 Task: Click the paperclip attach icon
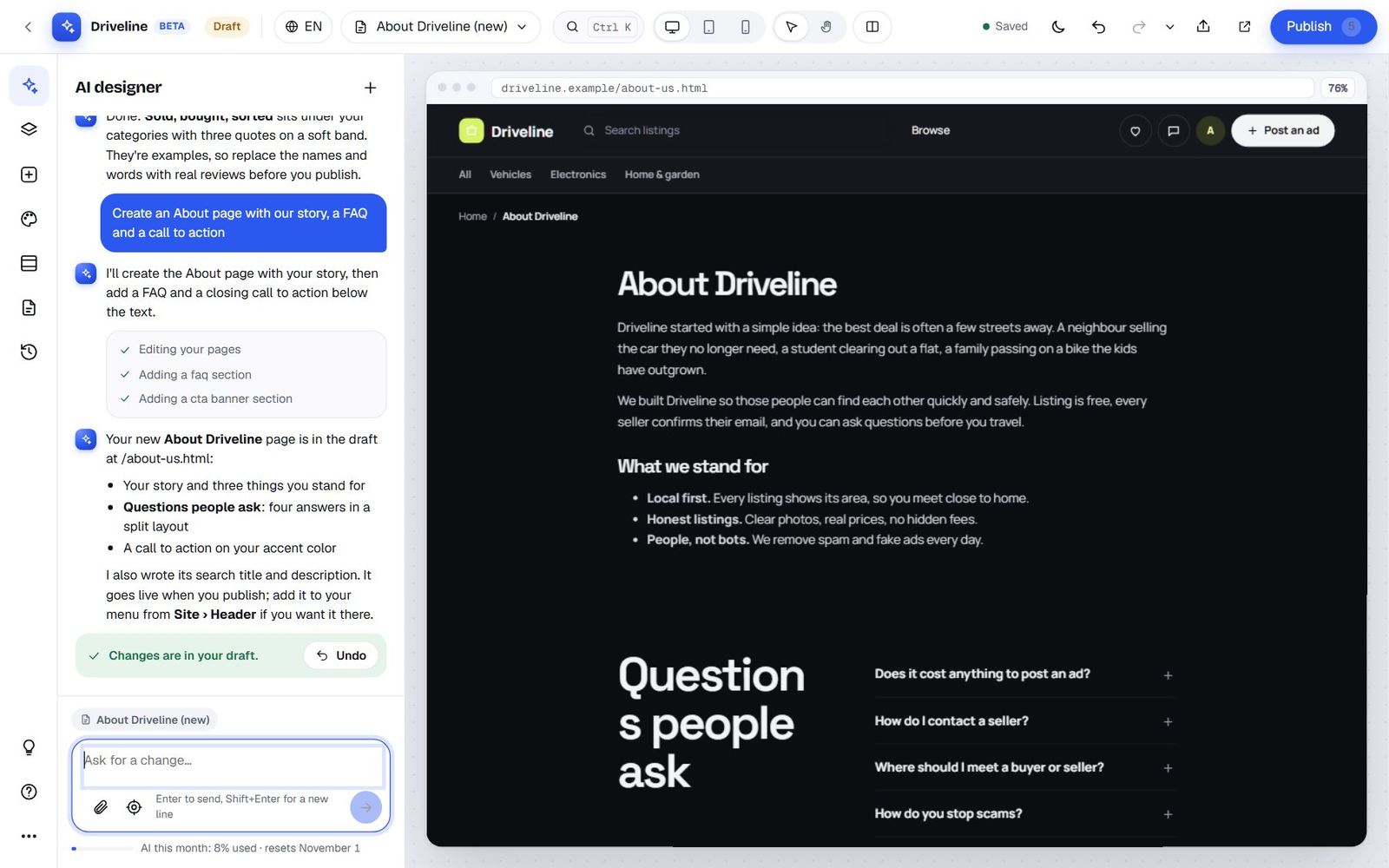click(x=101, y=807)
